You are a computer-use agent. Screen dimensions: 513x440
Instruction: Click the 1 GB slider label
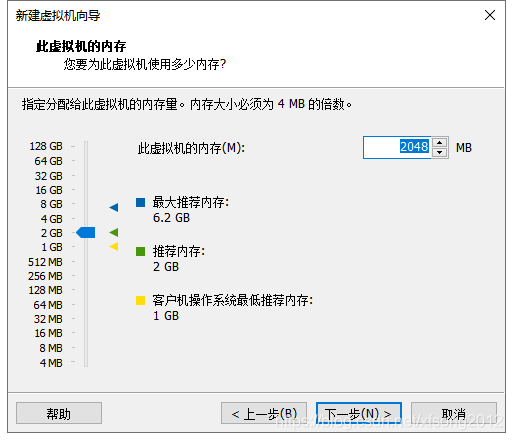point(52,247)
